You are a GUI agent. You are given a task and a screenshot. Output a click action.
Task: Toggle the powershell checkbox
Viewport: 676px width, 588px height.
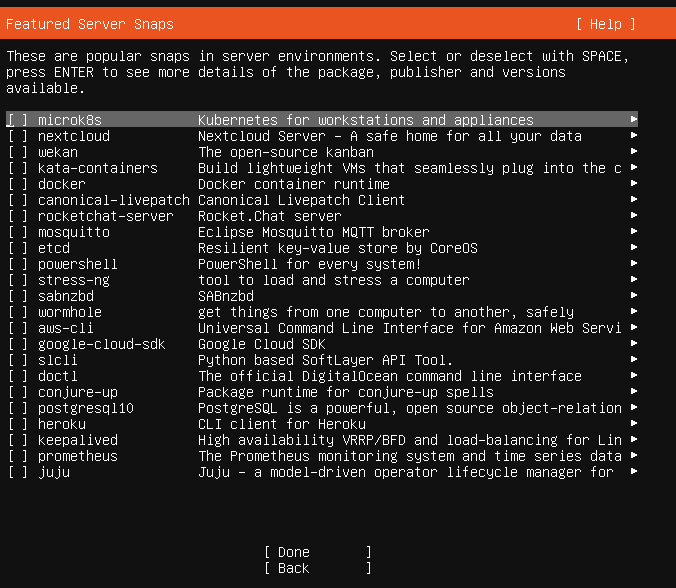[x=18, y=264]
